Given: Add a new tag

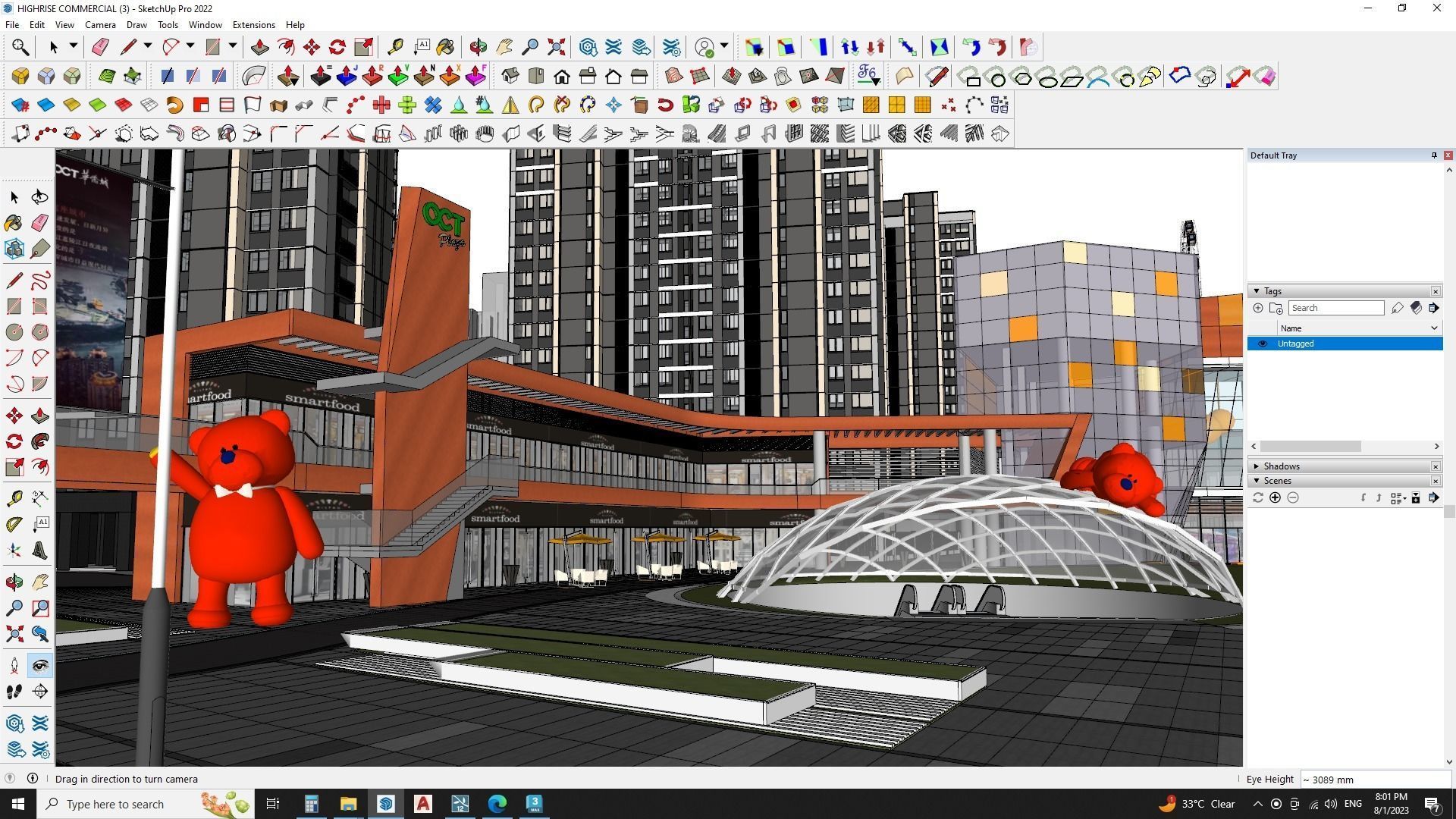Looking at the screenshot, I should [1258, 308].
